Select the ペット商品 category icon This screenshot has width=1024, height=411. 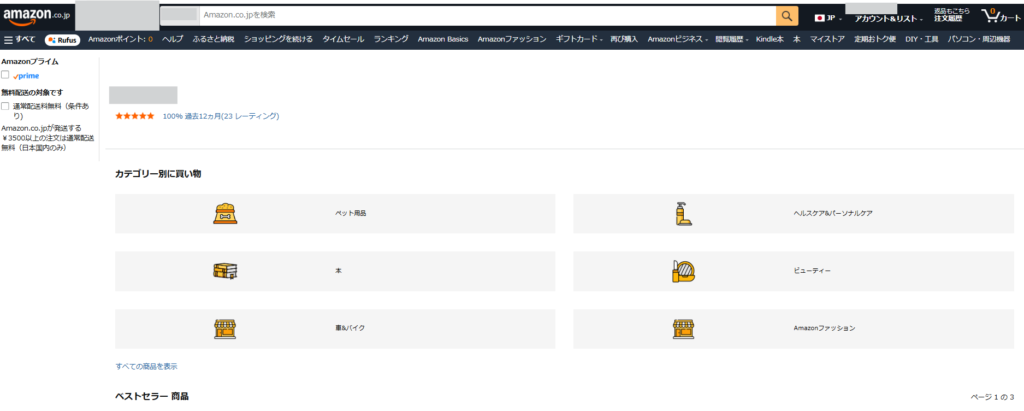point(224,213)
